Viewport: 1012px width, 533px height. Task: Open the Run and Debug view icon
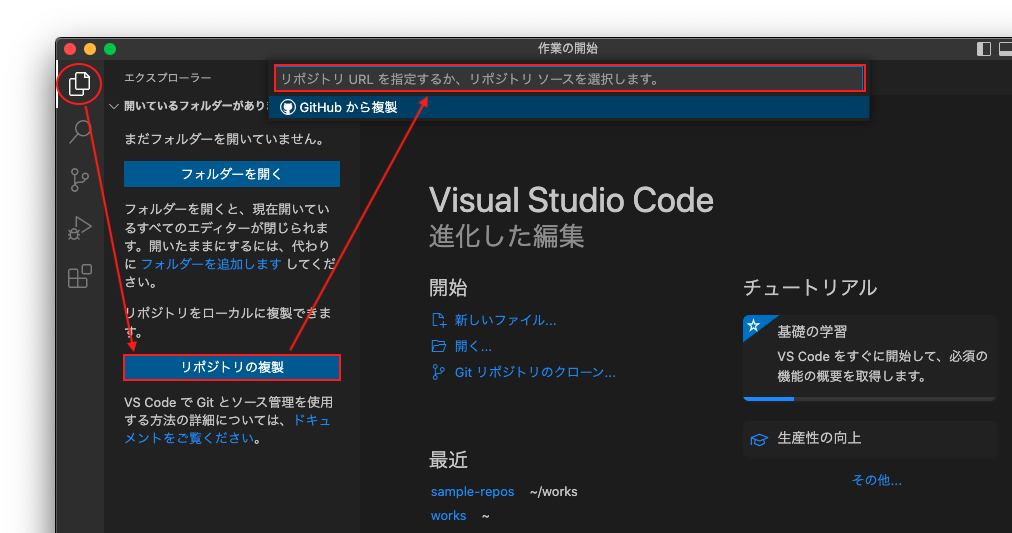point(79,228)
